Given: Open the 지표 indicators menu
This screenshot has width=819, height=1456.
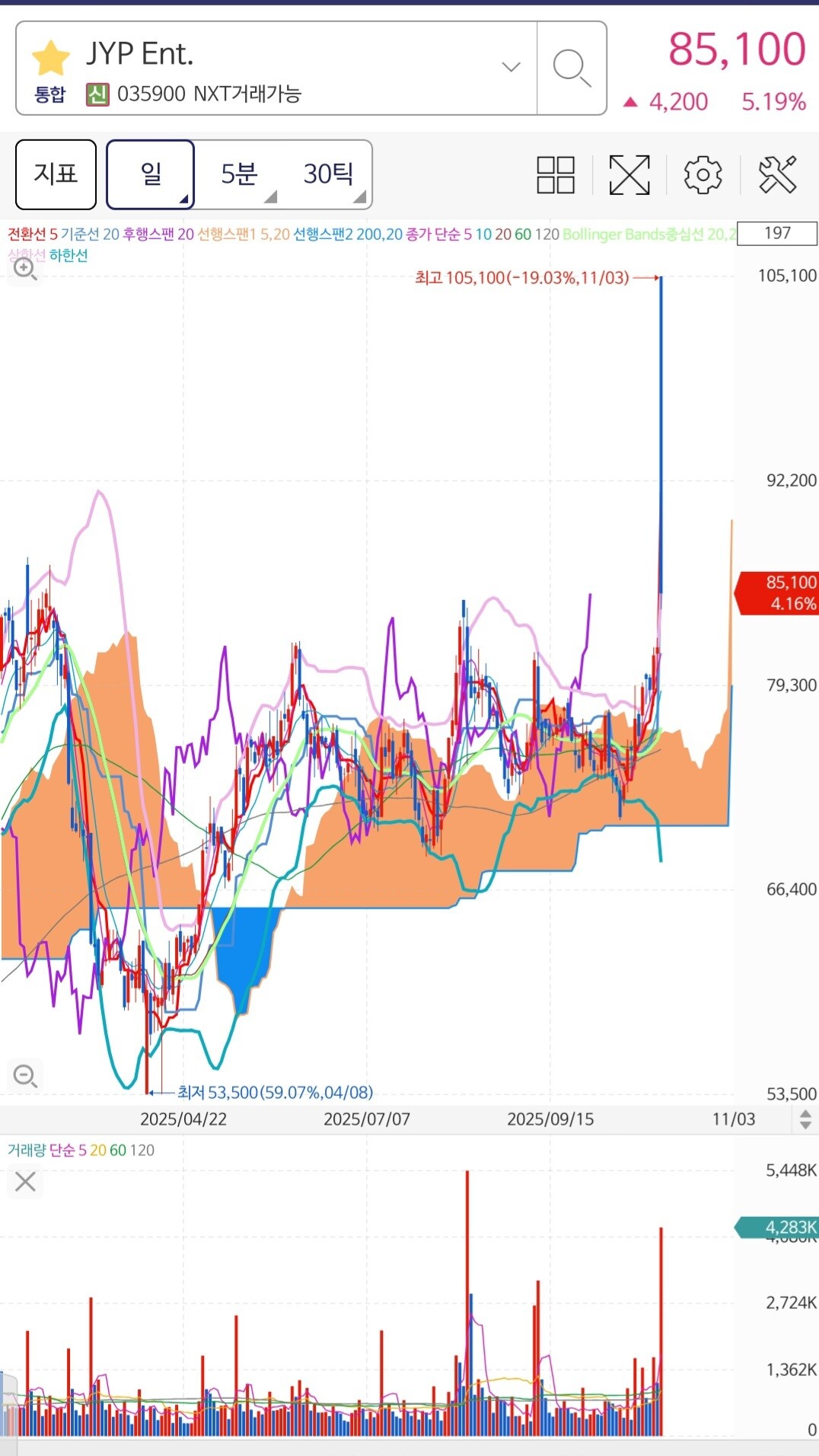Looking at the screenshot, I should (x=56, y=174).
